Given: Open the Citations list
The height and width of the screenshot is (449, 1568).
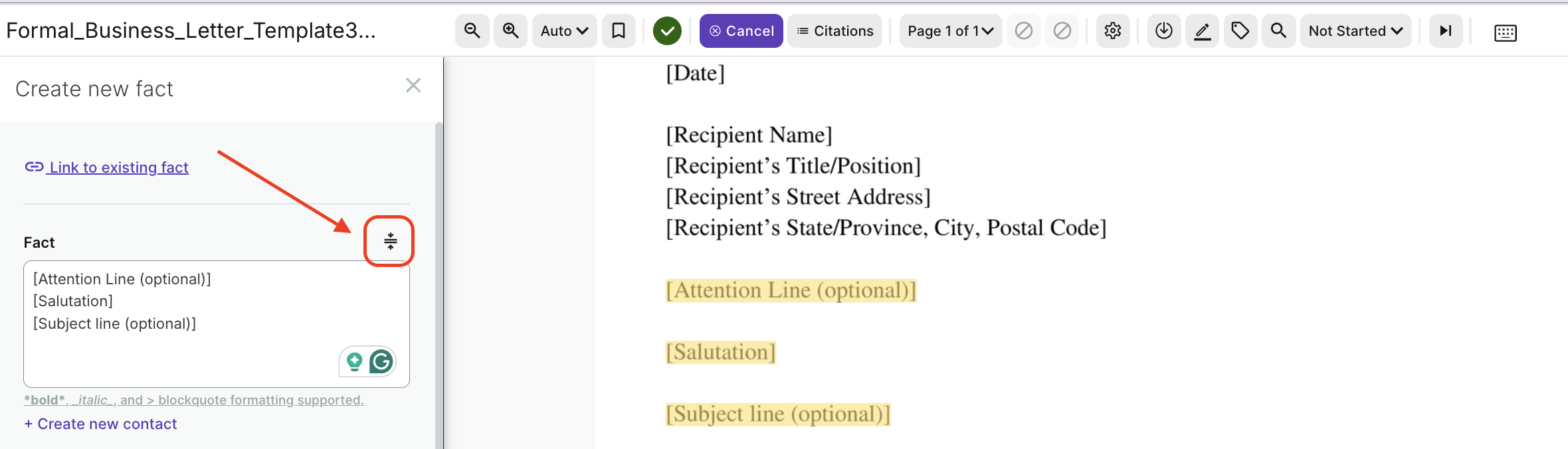Looking at the screenshot, I should click(x=835, y=31).
